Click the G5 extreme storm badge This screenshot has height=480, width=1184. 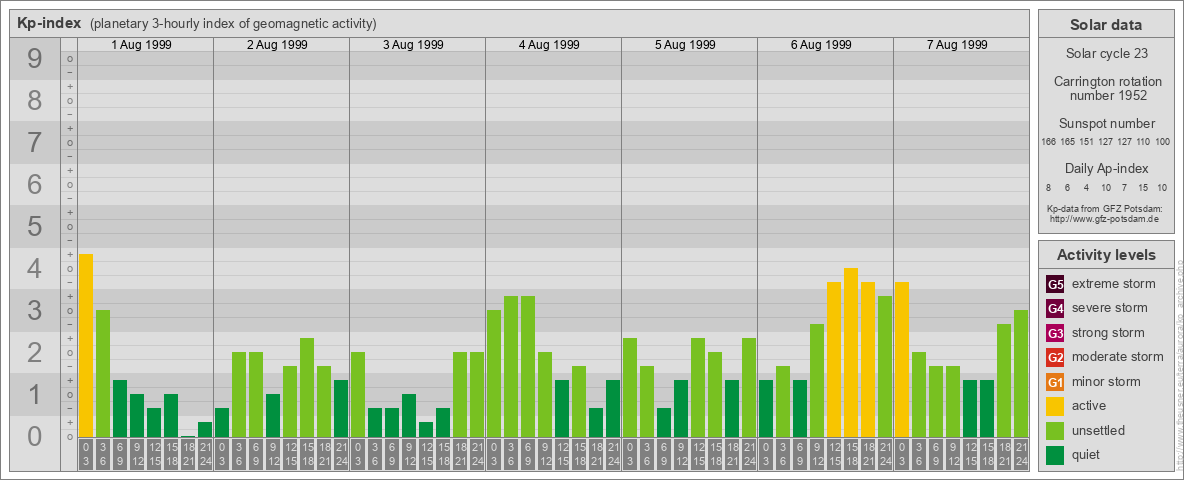(1055, 285)
